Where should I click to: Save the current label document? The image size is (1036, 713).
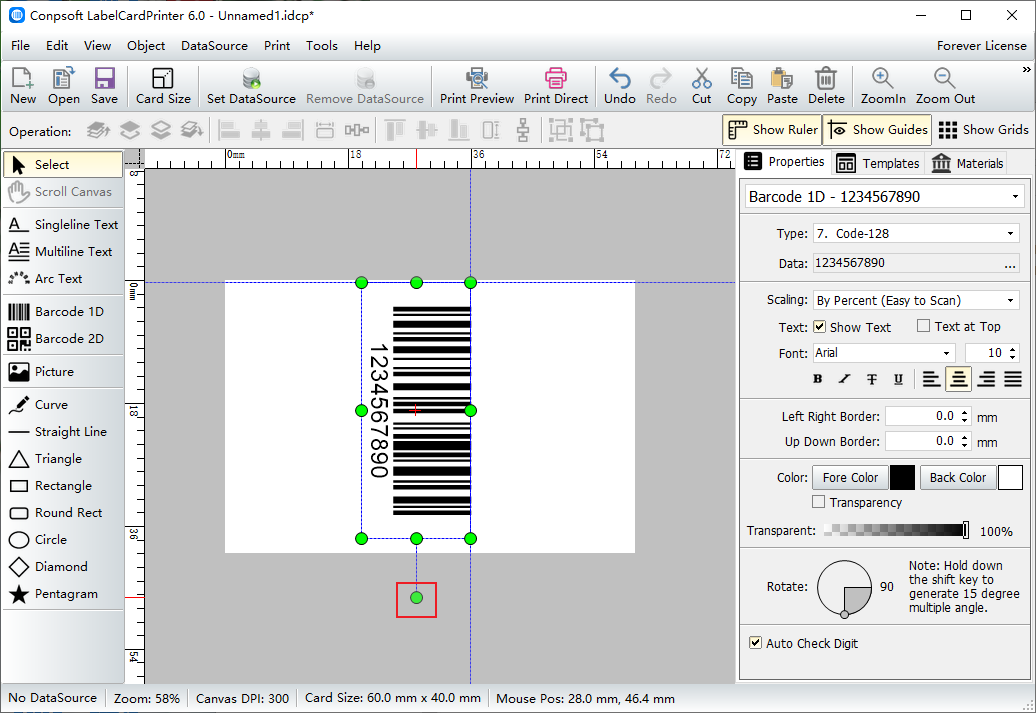[x=104, y=86]
